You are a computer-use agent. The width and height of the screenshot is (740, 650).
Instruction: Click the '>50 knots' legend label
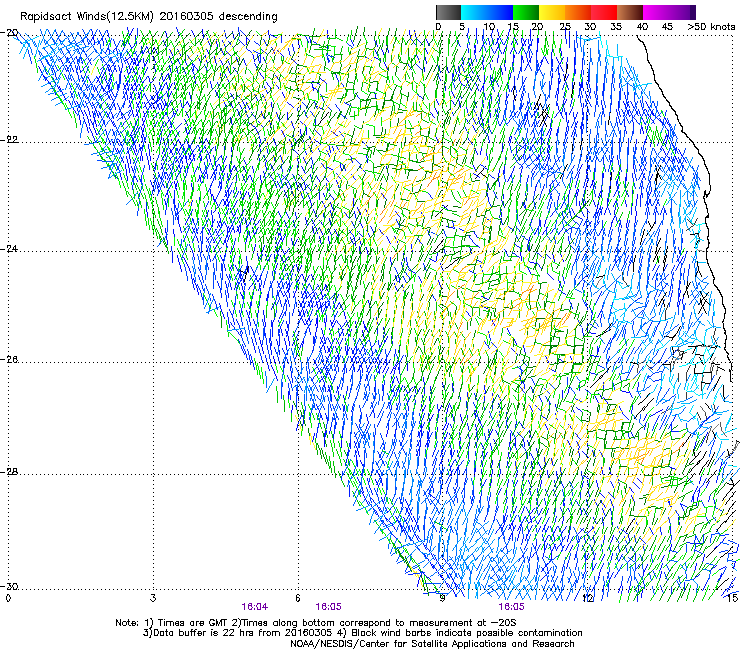(711, 27)
